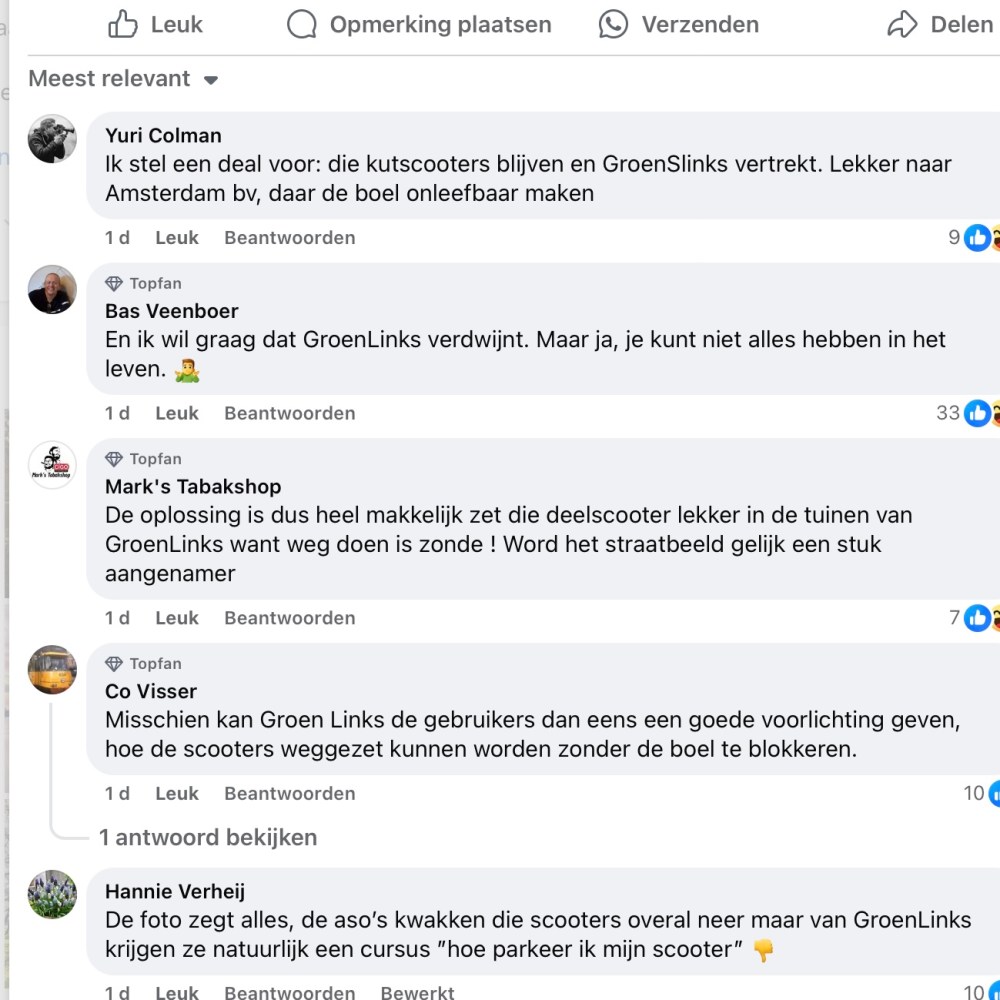
Task: Click Opmerking plaatsen text at top
Action: [440, 24]
